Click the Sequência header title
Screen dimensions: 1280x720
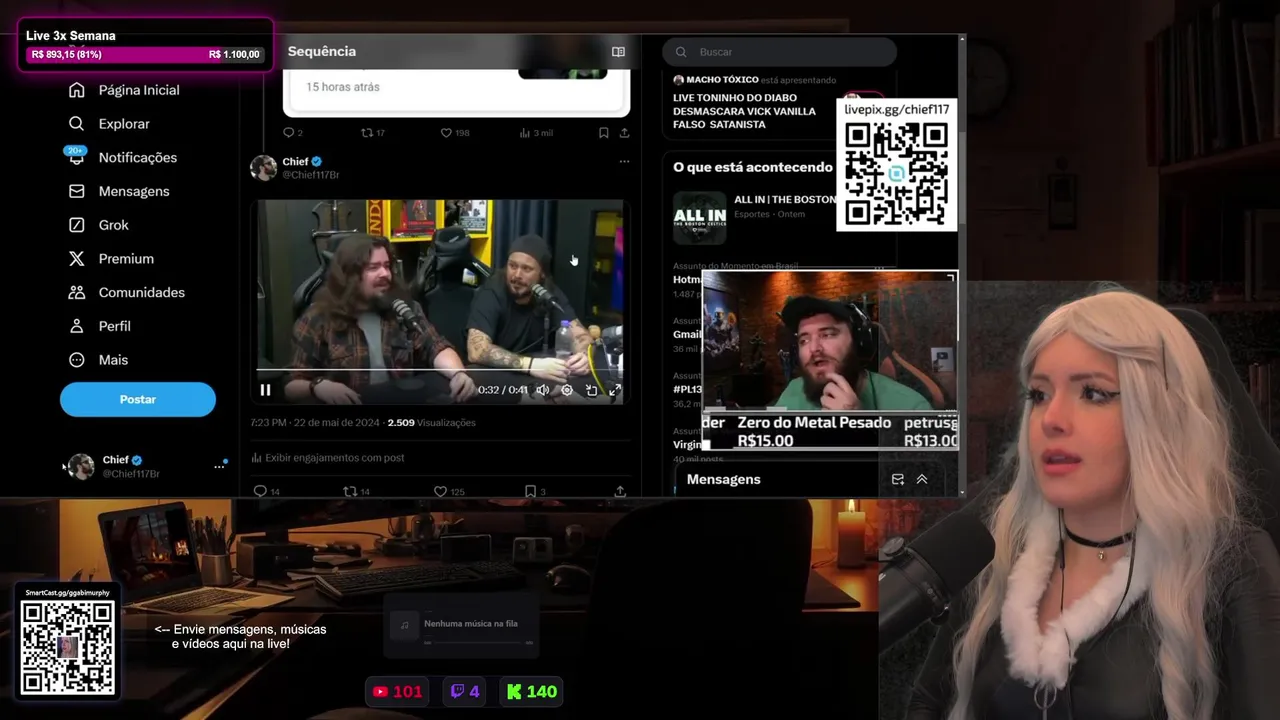pos(322,52)
